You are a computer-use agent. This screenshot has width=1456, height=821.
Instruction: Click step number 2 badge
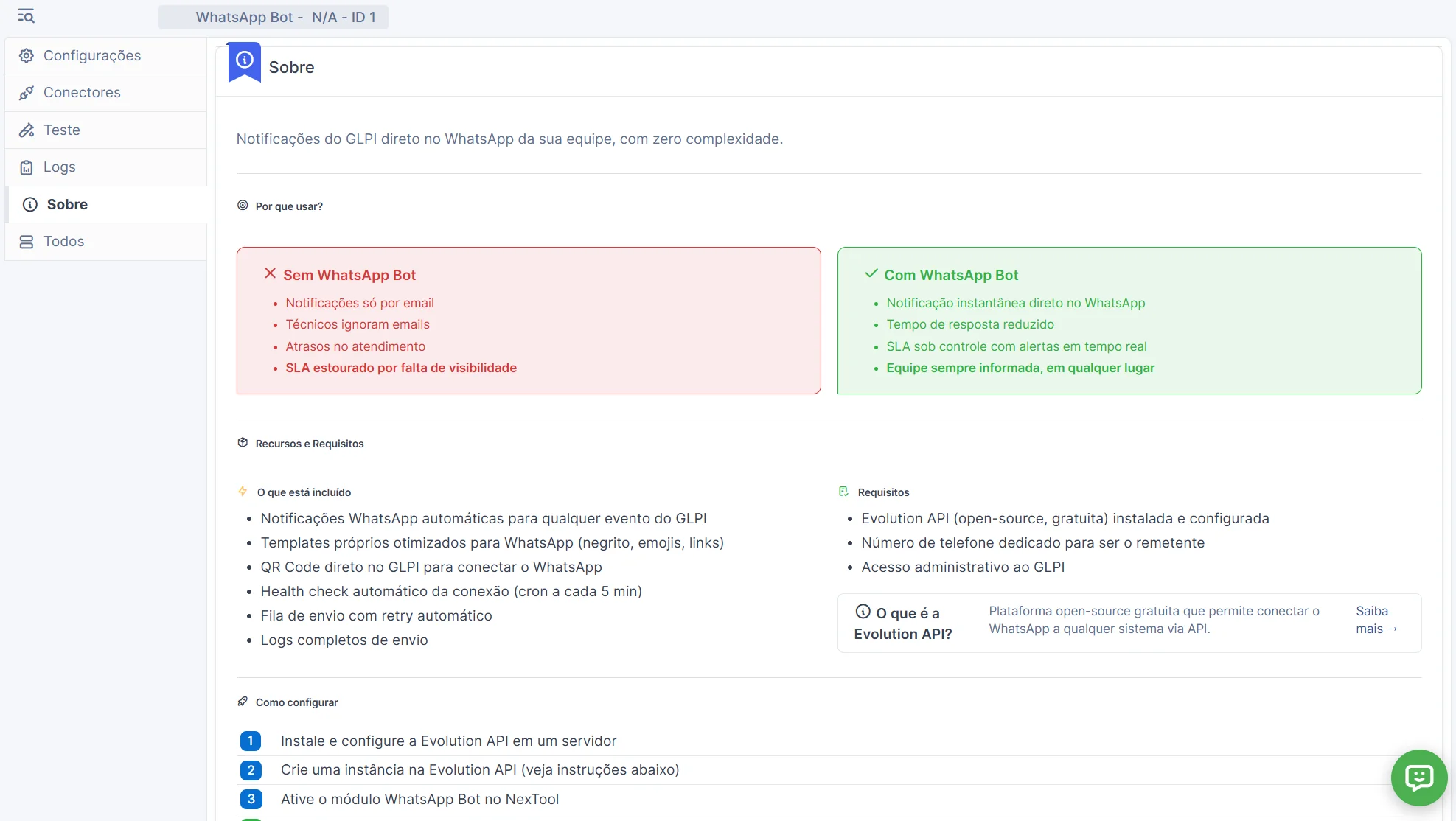point(251,770)
